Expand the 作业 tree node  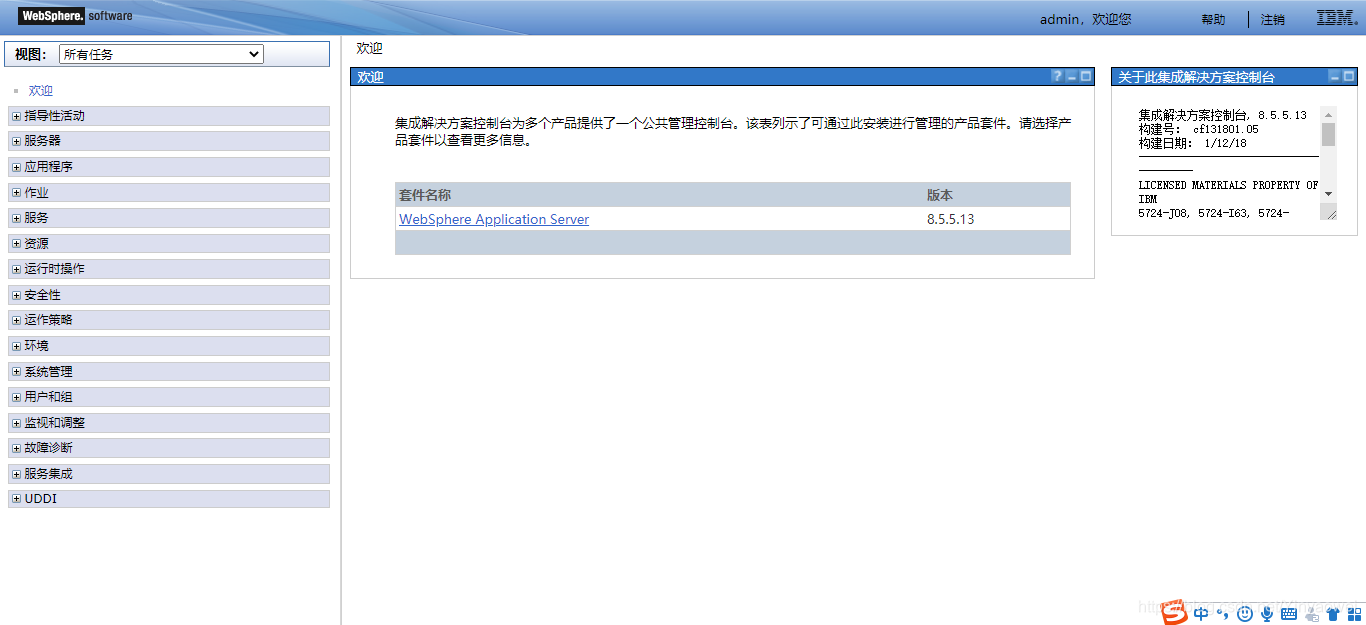[16, 193]
